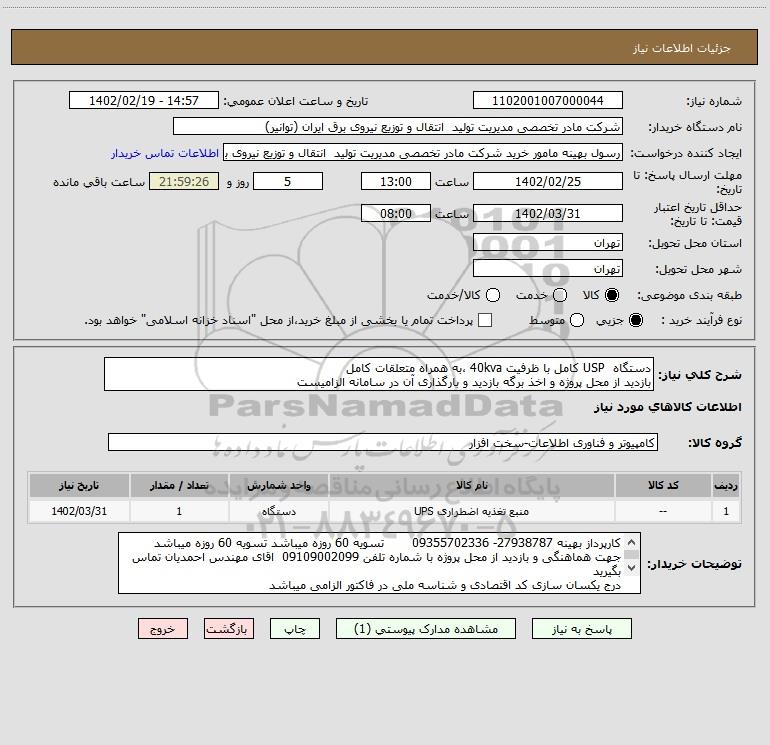The height and width of the screenshot is (745, 770).
Task: Select the متوسط purchase type radio
Action: coord(577,320)
